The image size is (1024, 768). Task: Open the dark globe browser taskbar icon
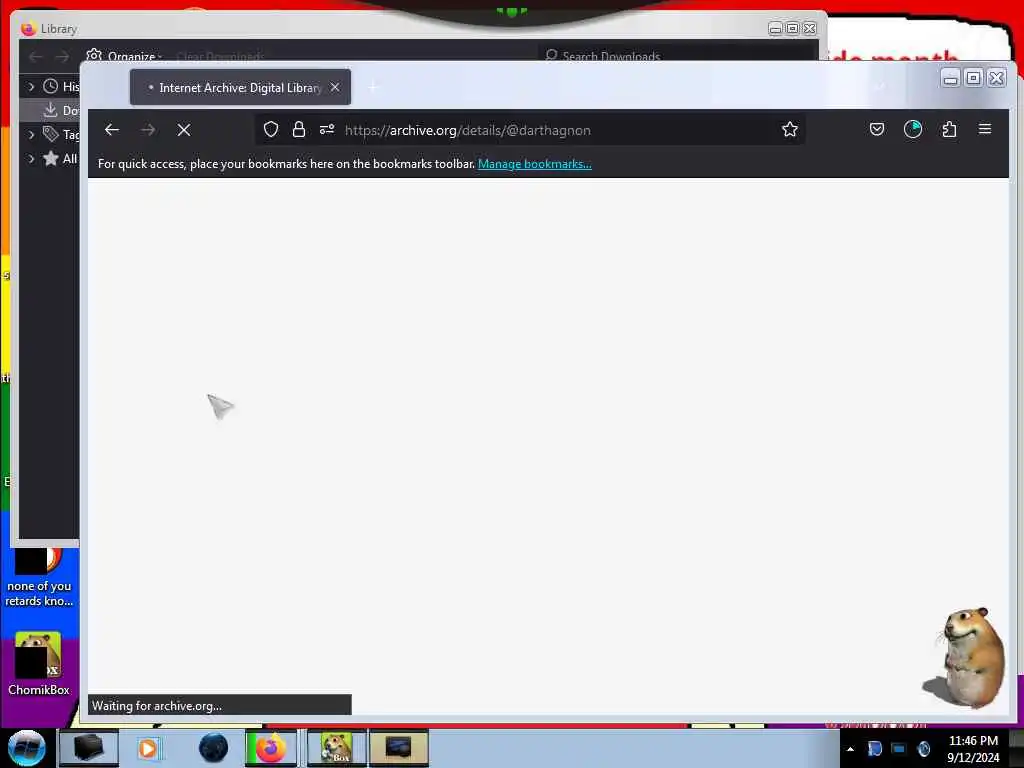(213, 748)
